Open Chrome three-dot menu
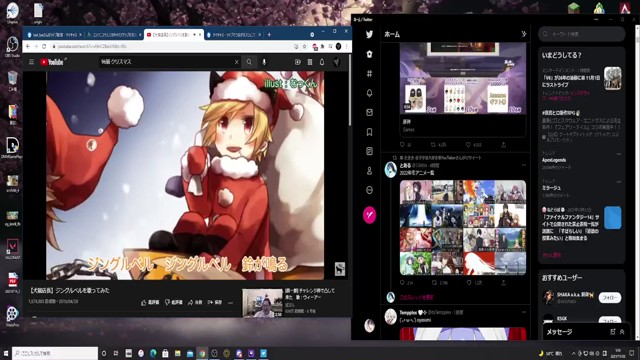The width and height of the screenshot is (640, 360). [x=347, y=47]
